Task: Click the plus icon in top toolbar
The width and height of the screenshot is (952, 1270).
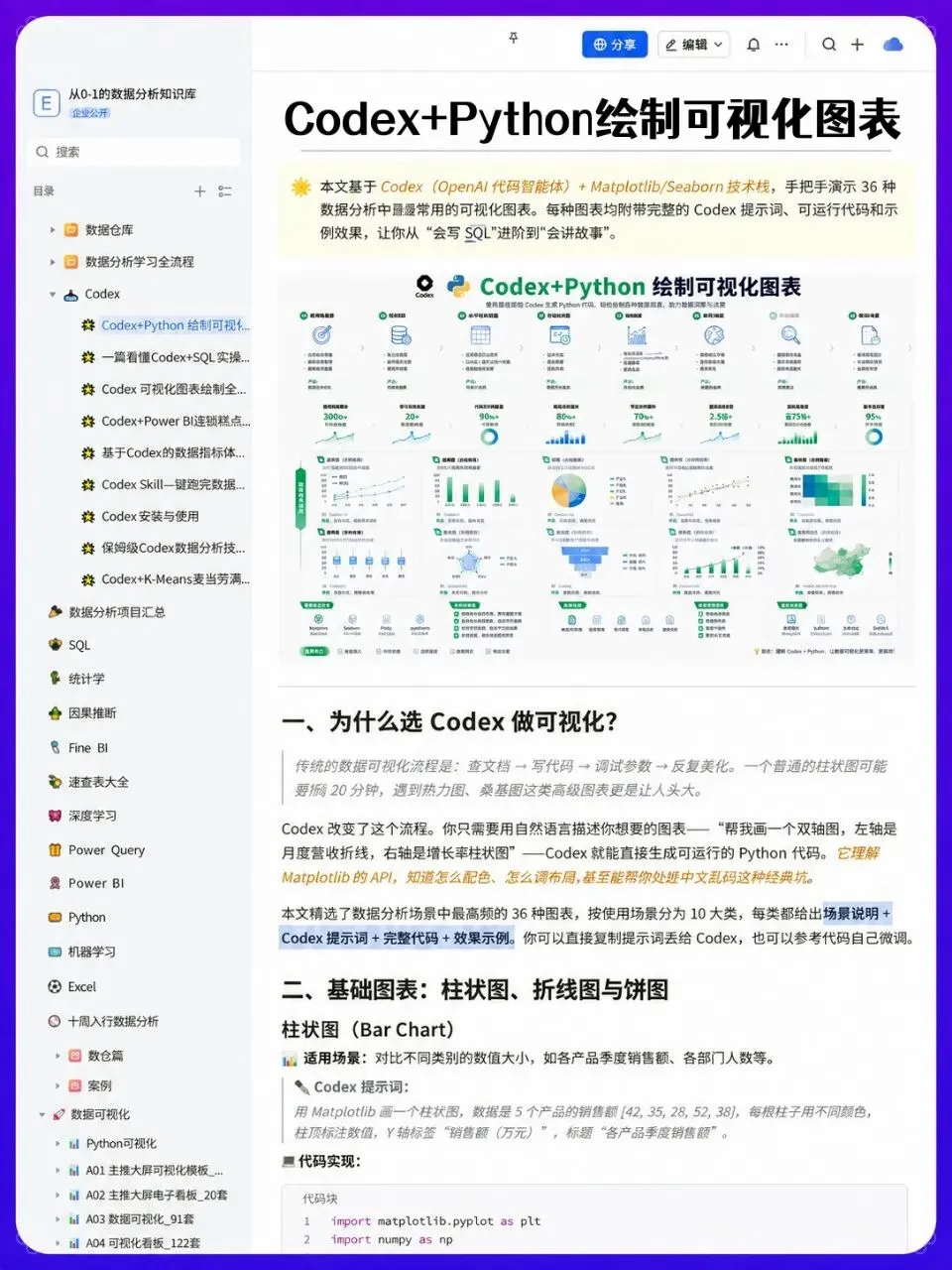Action: (858, 45)
